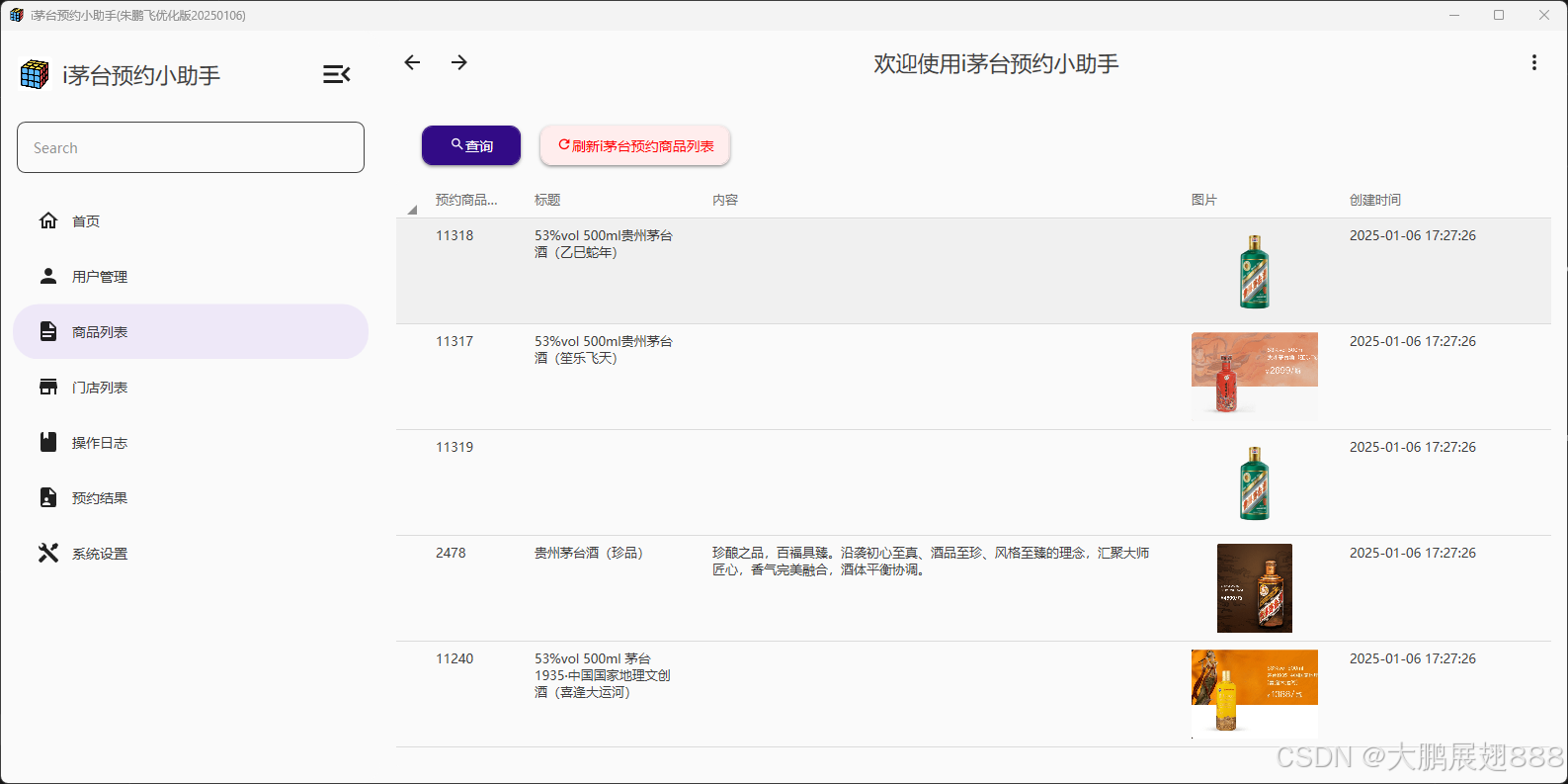Click creation time in row 11319
Image resolution: width=1568 pixels, height=784 pixels.
point(1413,447)
